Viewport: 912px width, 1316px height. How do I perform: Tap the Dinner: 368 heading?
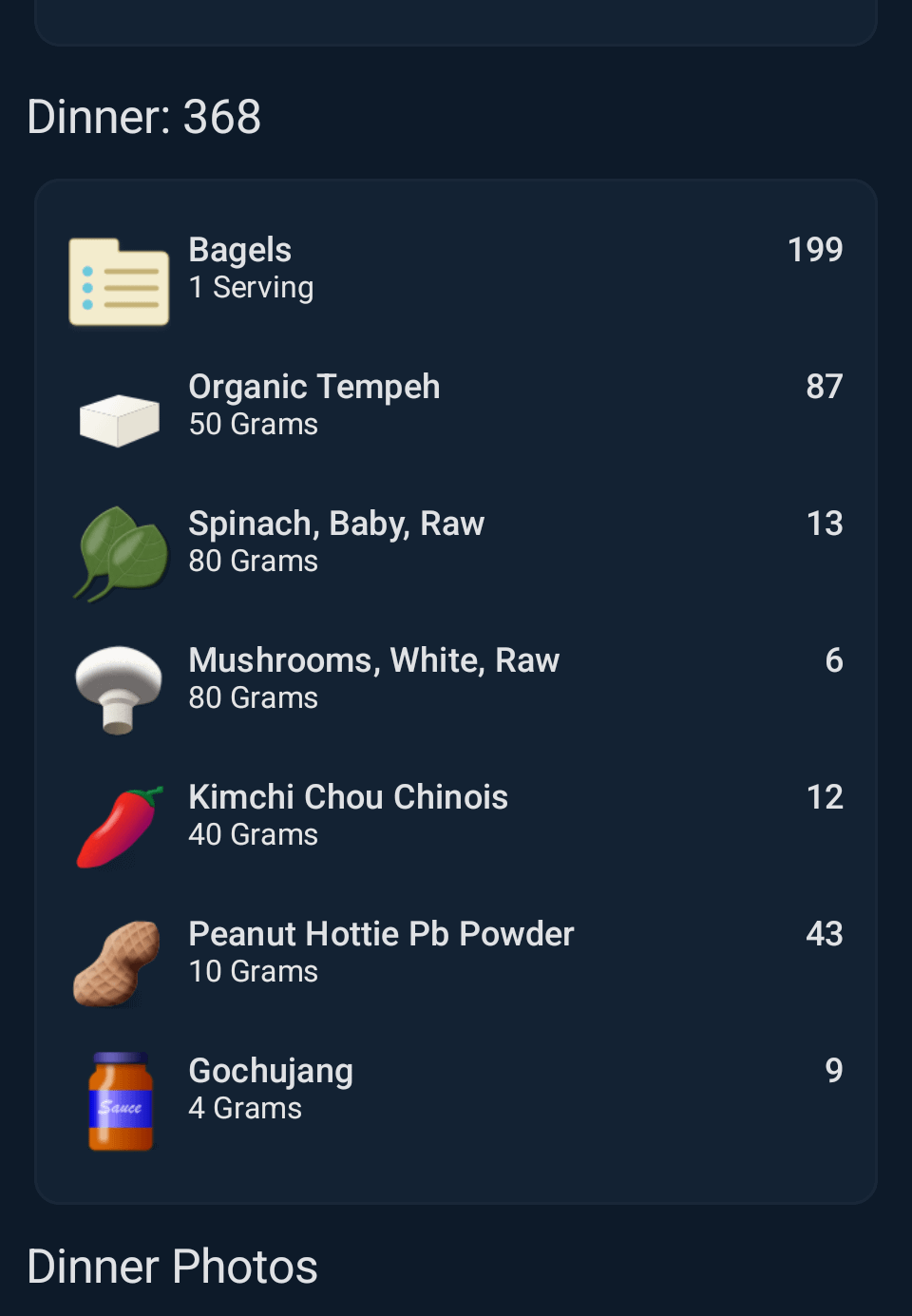coord(144,118)
